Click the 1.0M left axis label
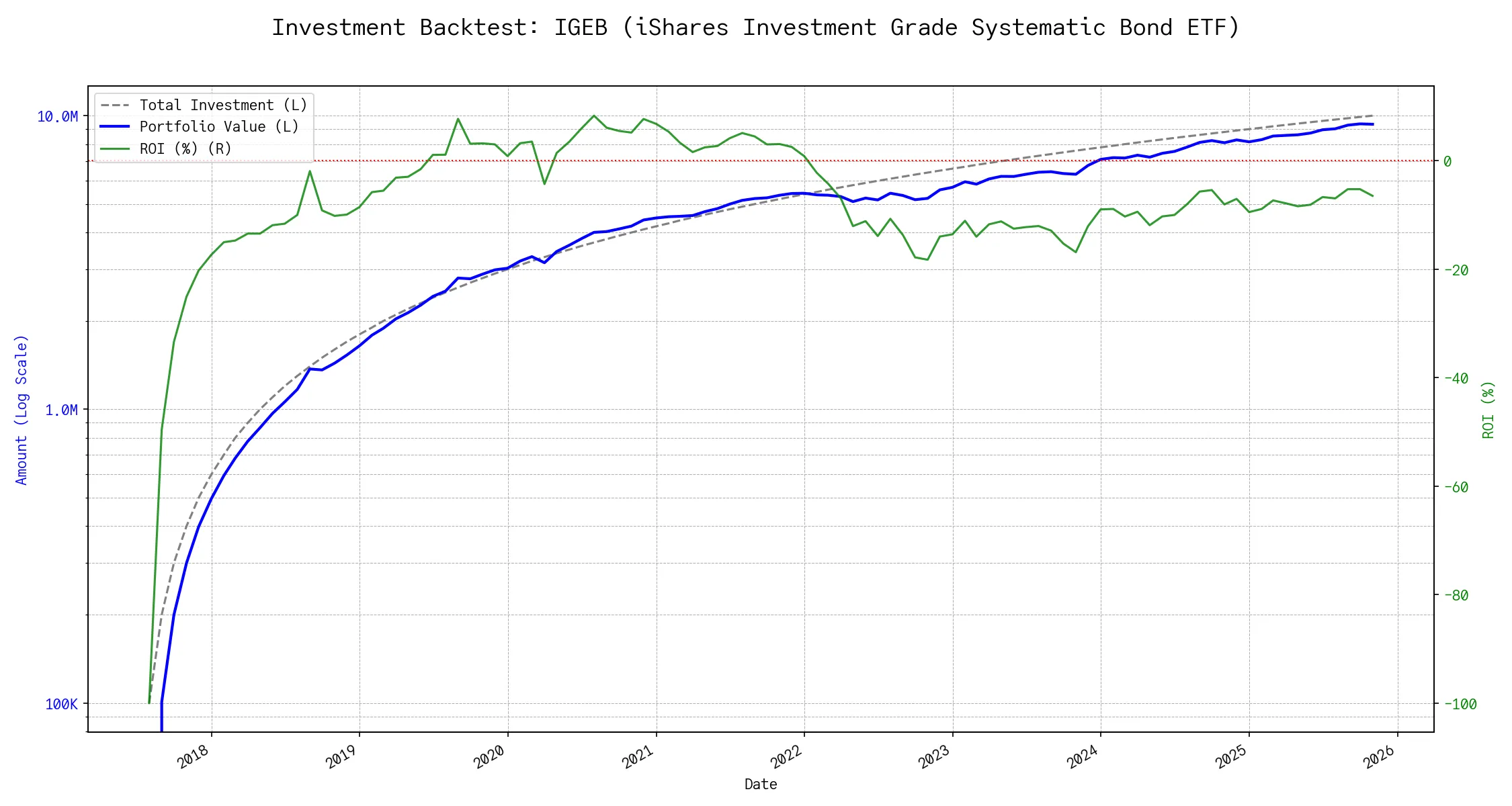Viewport: 1512px width, 806px height. [61, 410]
